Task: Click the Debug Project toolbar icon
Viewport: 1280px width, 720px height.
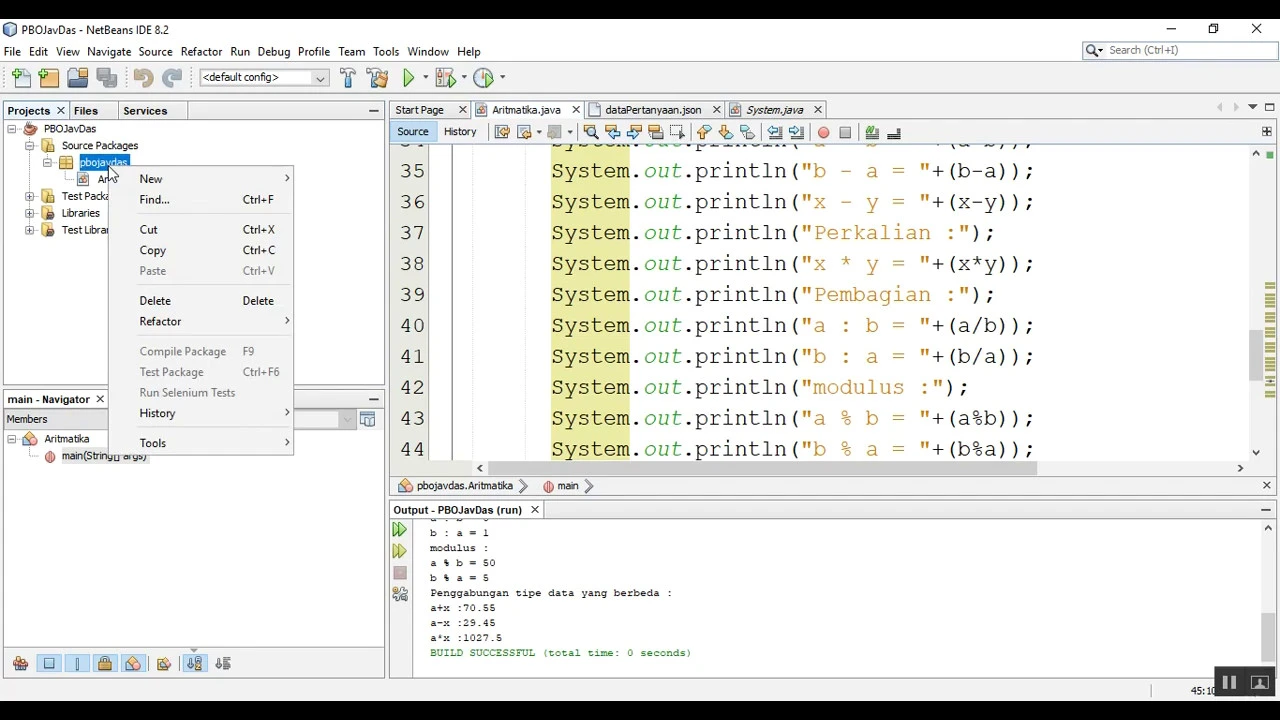Action: click(x=445, y=77)
